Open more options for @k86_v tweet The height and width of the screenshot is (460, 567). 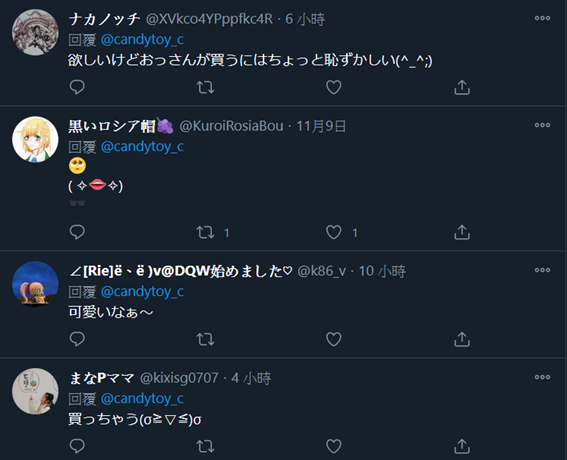[x=542, y=270]
